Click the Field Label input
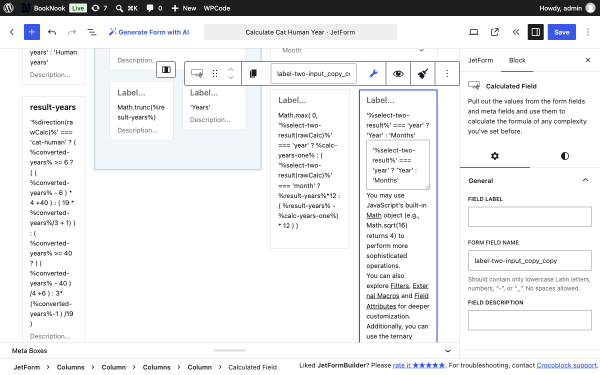 click(x=530, y=217)
